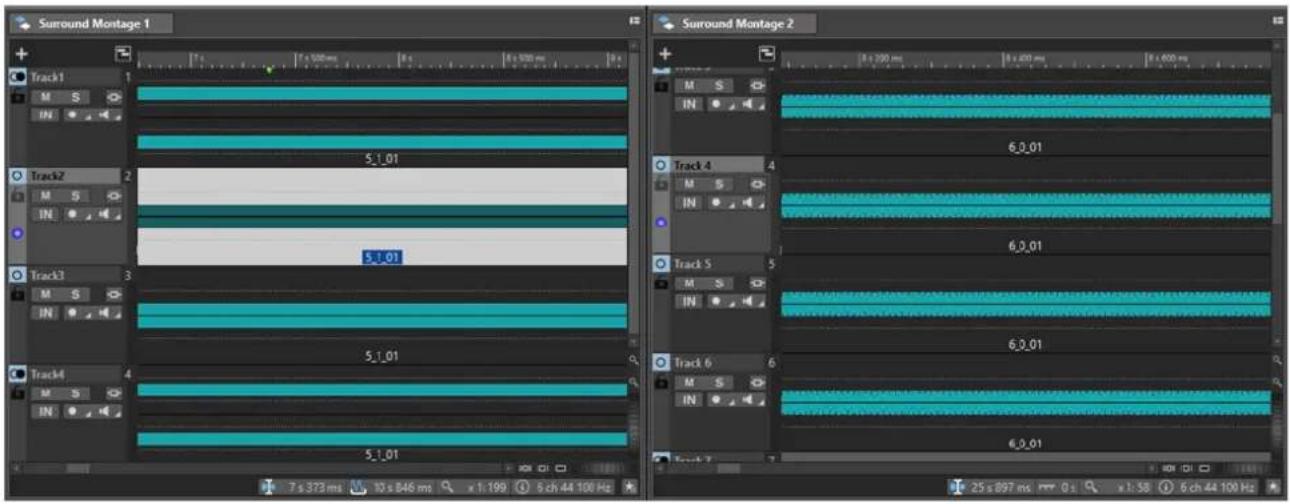The height and width of the screenshot is (504, 1290).
Task: Click the 7 s 373 ms position readout
Action: pyautogui.click(x=314, y=487)
